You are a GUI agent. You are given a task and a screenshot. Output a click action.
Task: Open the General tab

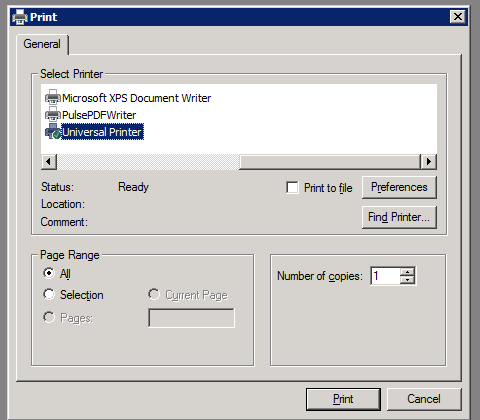(x=42, y=44)
